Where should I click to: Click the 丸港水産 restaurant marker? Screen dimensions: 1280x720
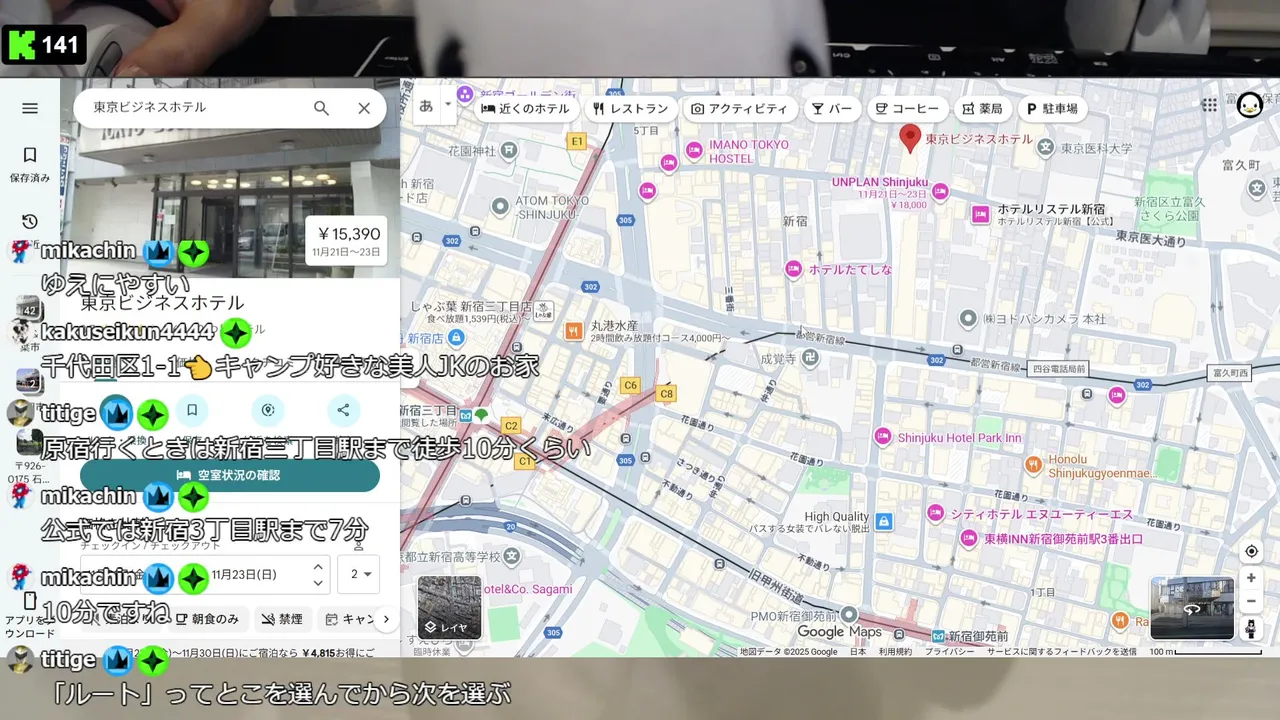[573, 330]
